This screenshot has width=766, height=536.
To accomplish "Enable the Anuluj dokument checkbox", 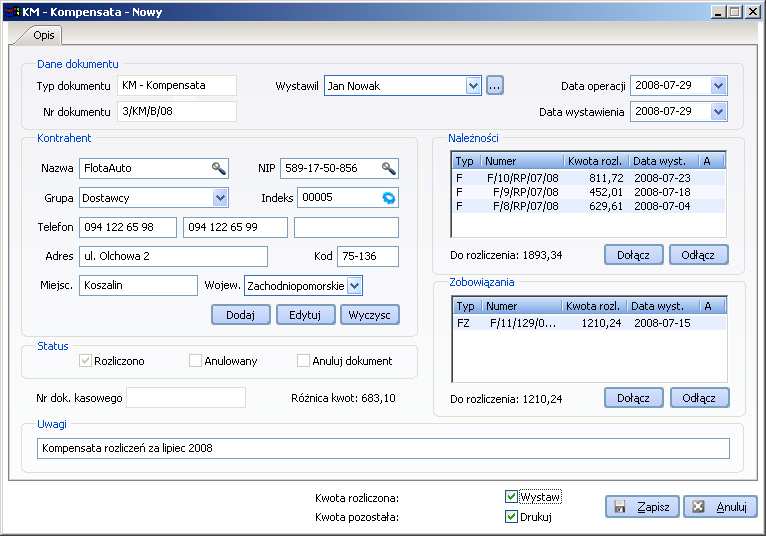I will tap(303, 361).
